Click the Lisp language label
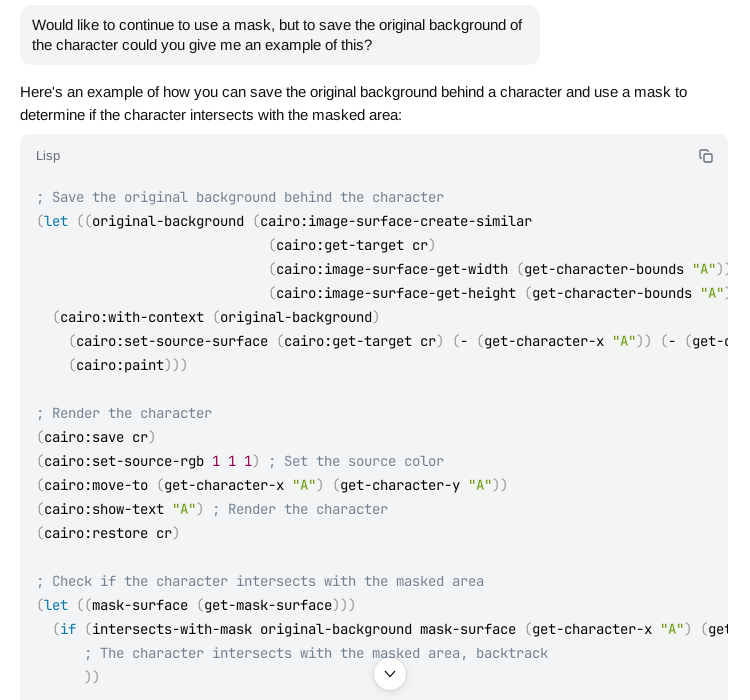The image size is (750, 700). click(x=48, y=156)
